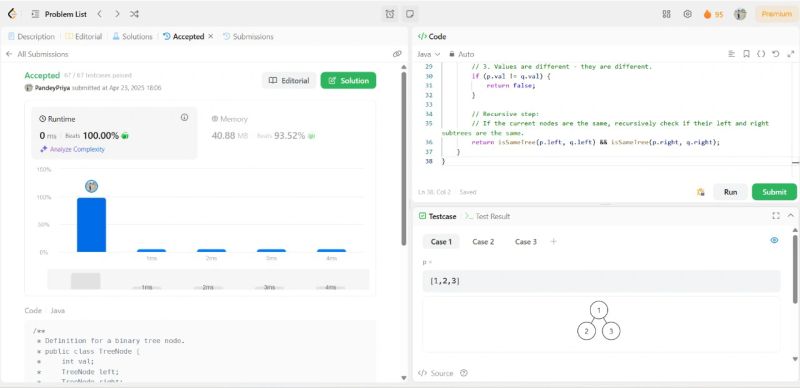Toggle fullscreen for the testcase panel
This screenshot has width=800, height=388.
tap(776, 216)
